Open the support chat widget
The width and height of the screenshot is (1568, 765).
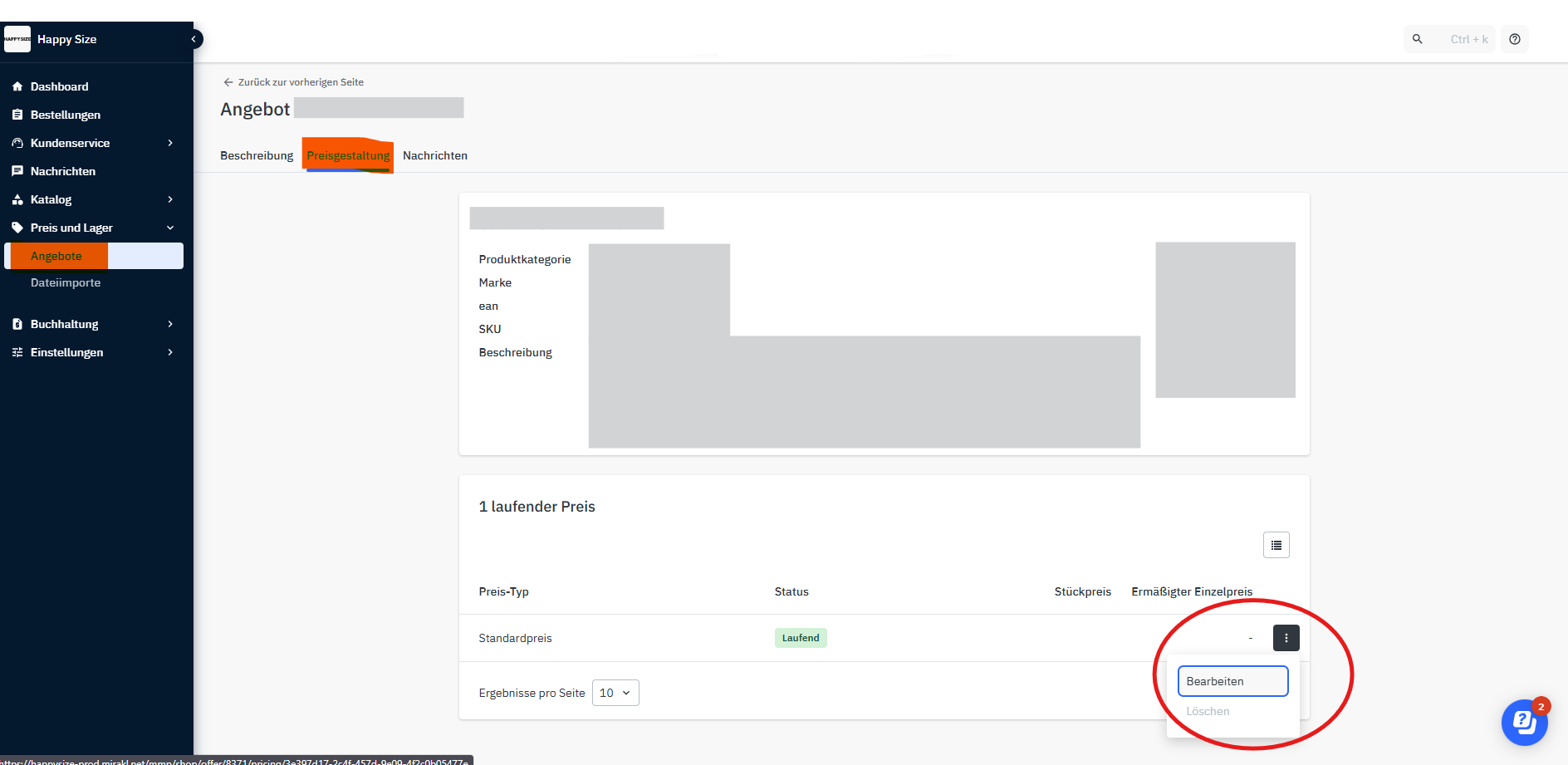(1524, 722)
